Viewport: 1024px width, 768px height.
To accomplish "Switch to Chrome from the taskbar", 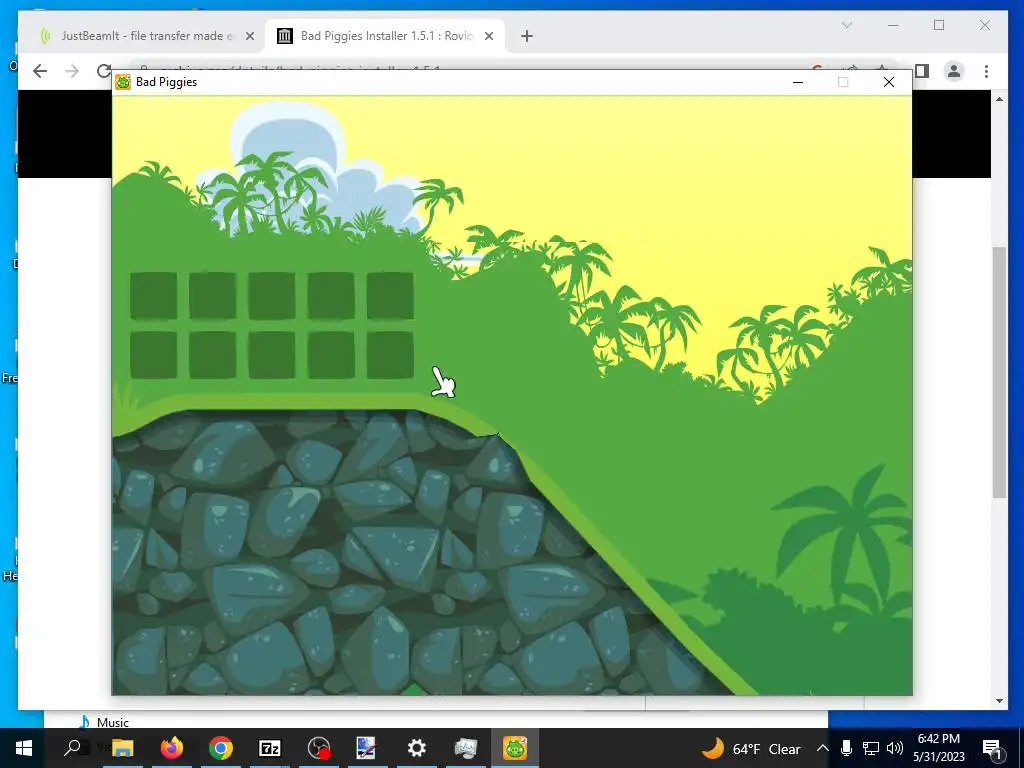I will 221,748.
